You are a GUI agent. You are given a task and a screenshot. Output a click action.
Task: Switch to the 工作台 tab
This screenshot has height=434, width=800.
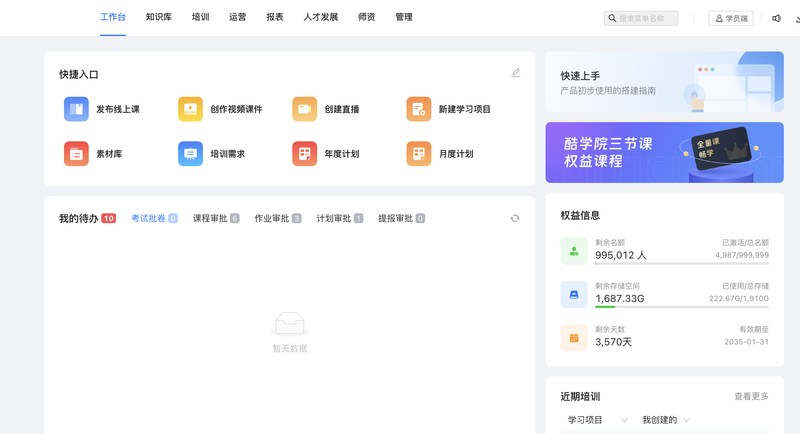click(x=113, y=17)
